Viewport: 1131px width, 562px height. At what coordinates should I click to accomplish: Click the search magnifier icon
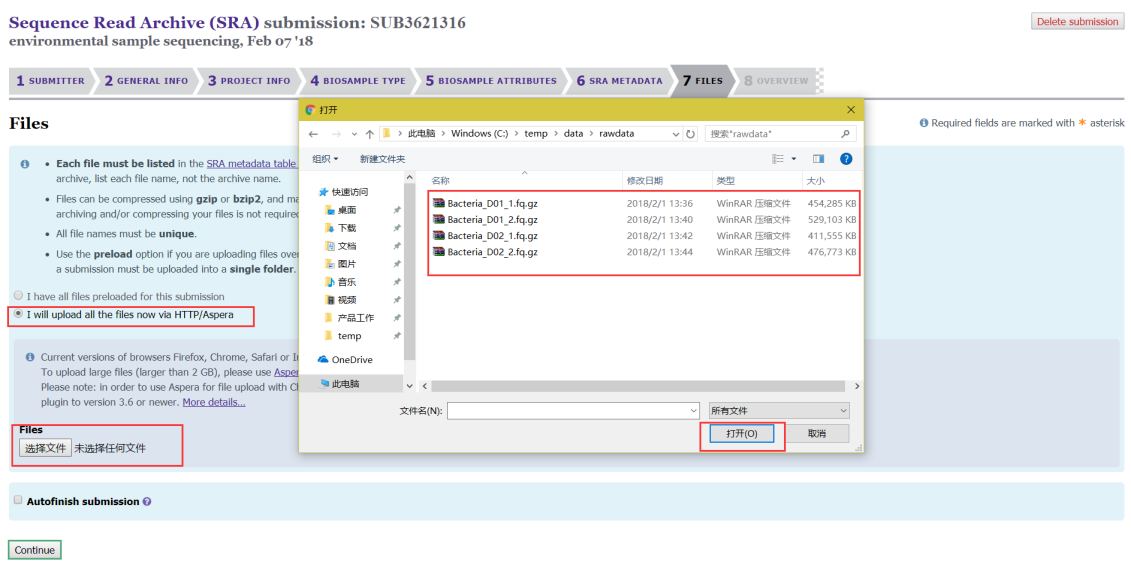point(846,134)
